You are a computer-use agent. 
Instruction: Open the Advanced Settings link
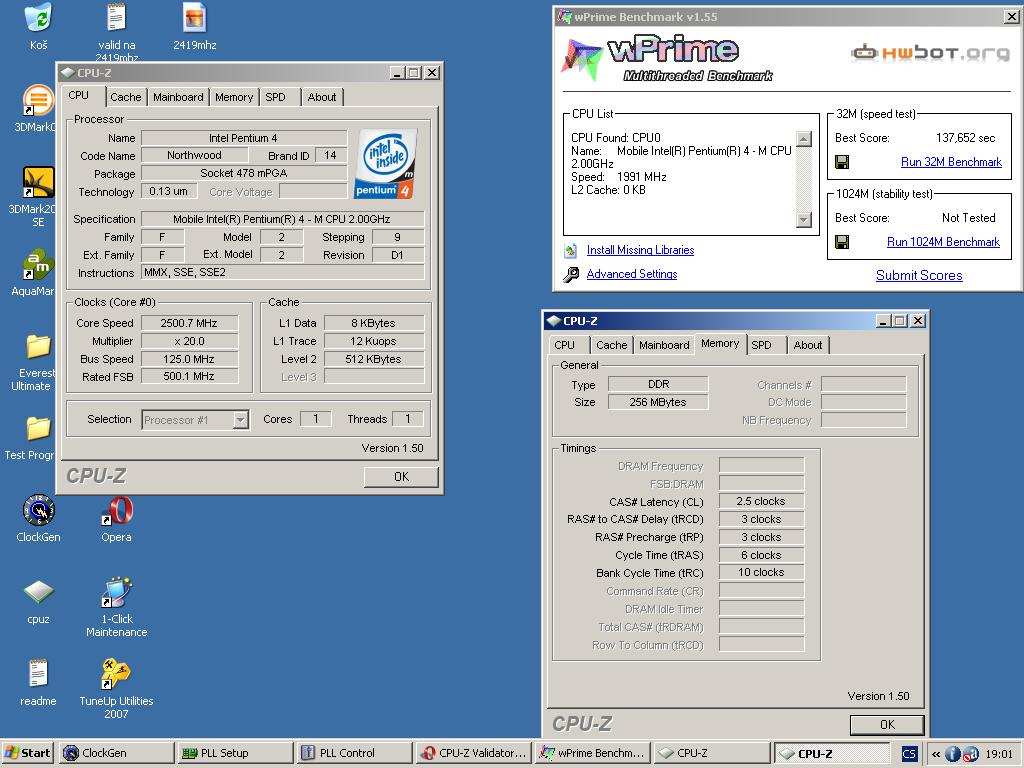point(632,274)
